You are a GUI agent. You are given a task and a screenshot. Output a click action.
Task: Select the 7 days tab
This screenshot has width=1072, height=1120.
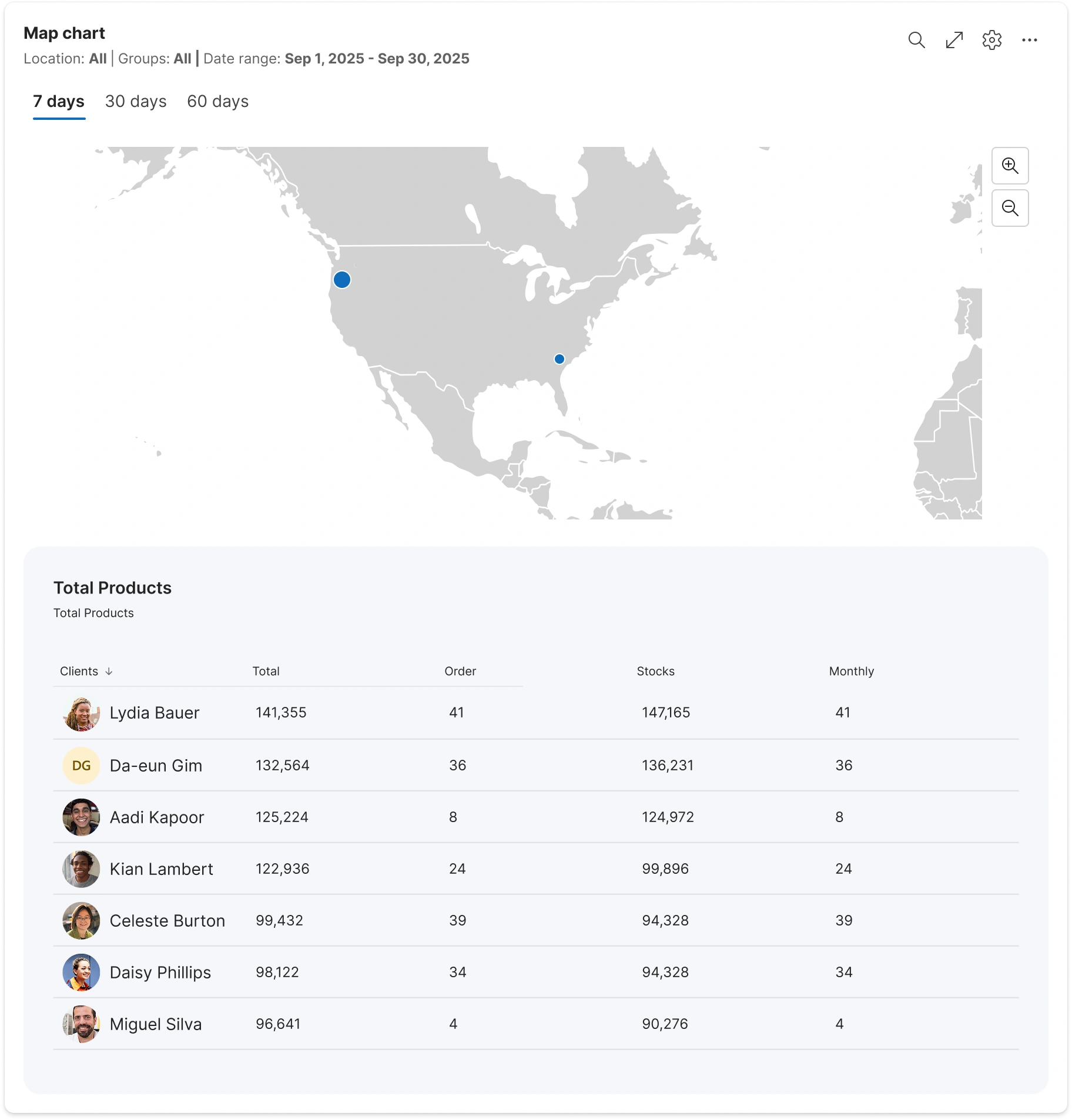(59, 102)
